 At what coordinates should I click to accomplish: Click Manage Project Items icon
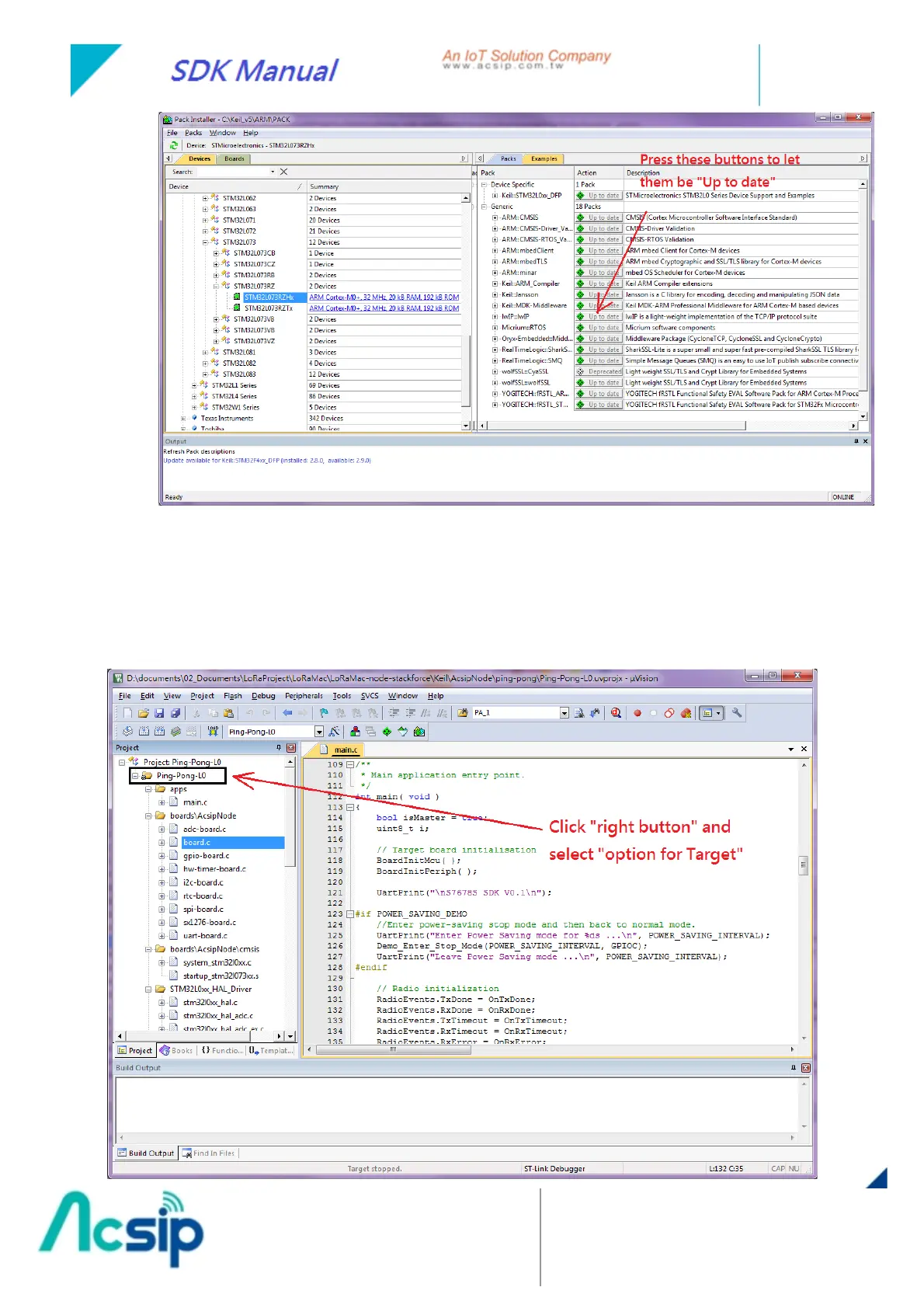[x=355, y=731]
